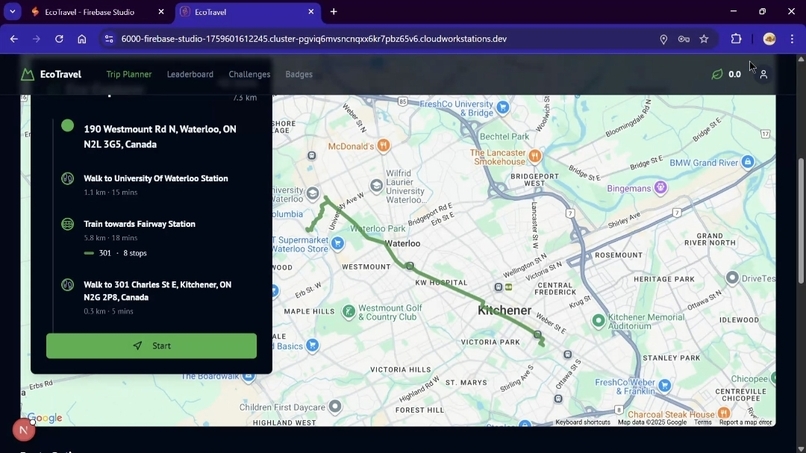Click the Kitchener city label on map
Viewport: 806px width, 453px height.
(x=504, y=310)
